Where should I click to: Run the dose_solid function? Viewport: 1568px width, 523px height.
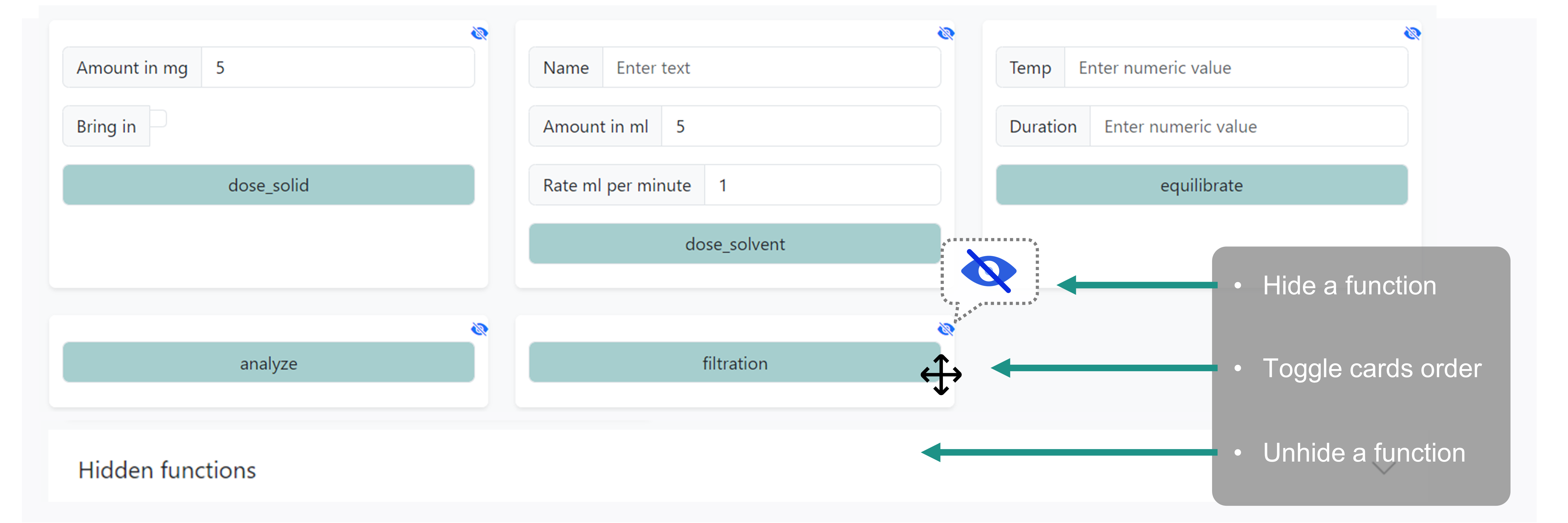coord(268,185)
